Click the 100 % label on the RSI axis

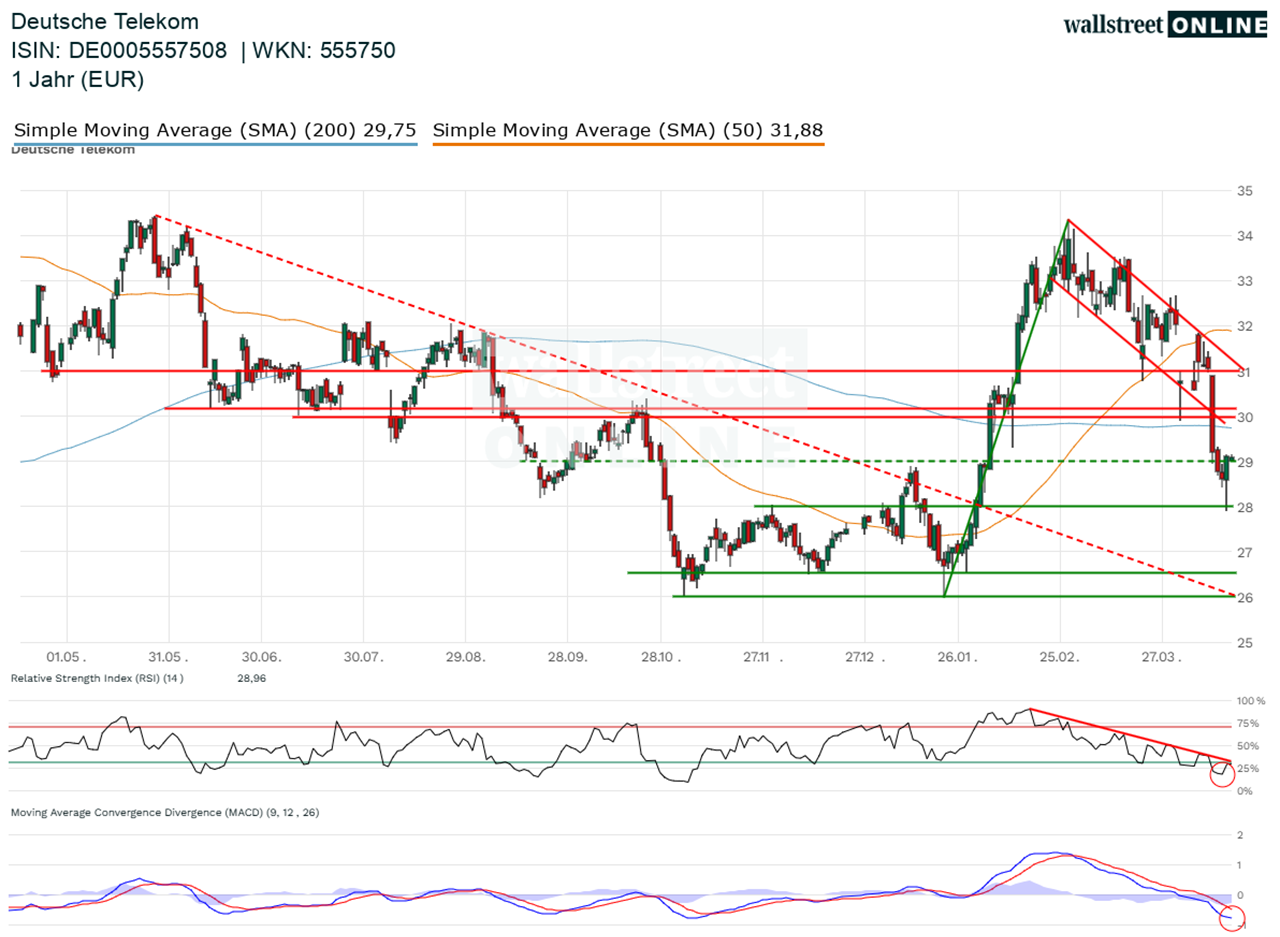click(x=1251, y=701)
